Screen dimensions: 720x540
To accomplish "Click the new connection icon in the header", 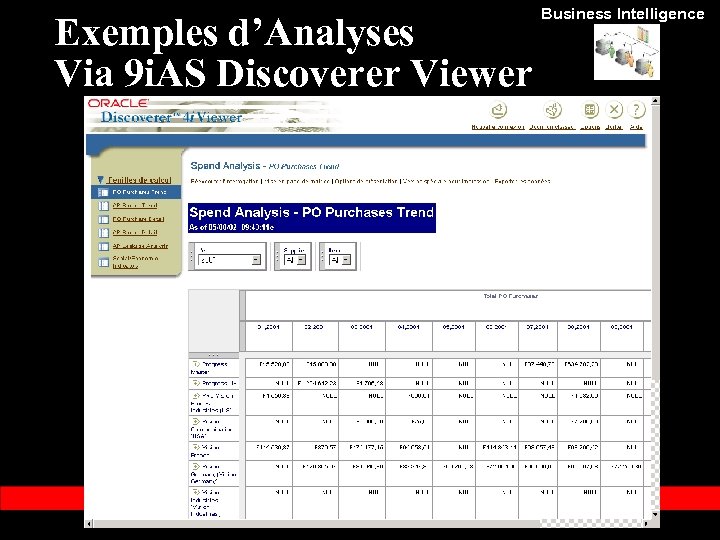I will (x=499, y=110).
